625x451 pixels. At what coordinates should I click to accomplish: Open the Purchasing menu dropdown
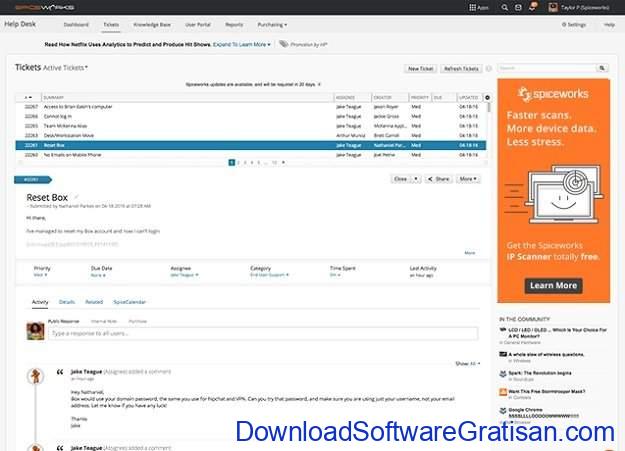[x=272, y=25]
